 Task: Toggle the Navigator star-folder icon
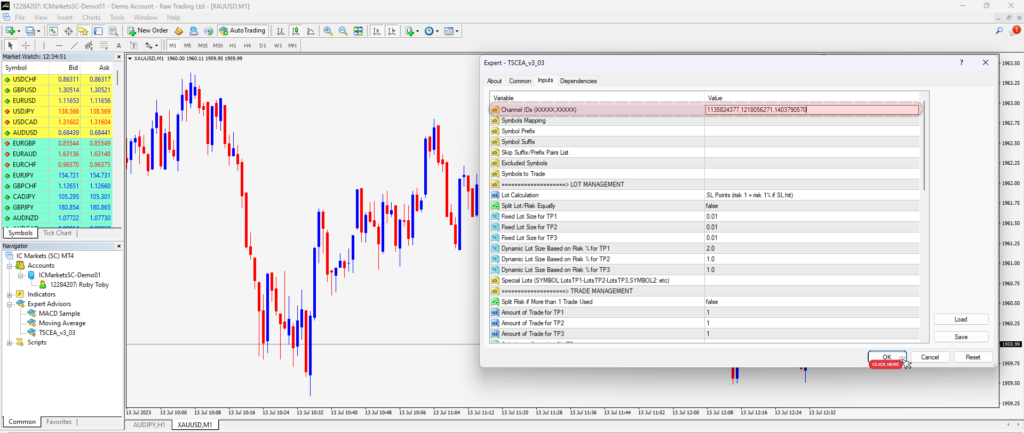[83, 31]
